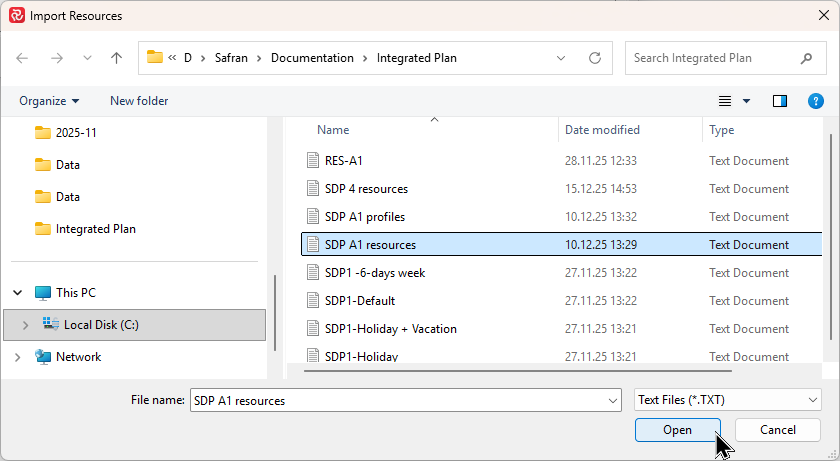Click the Refresh icon in address bar

point(595,58)
